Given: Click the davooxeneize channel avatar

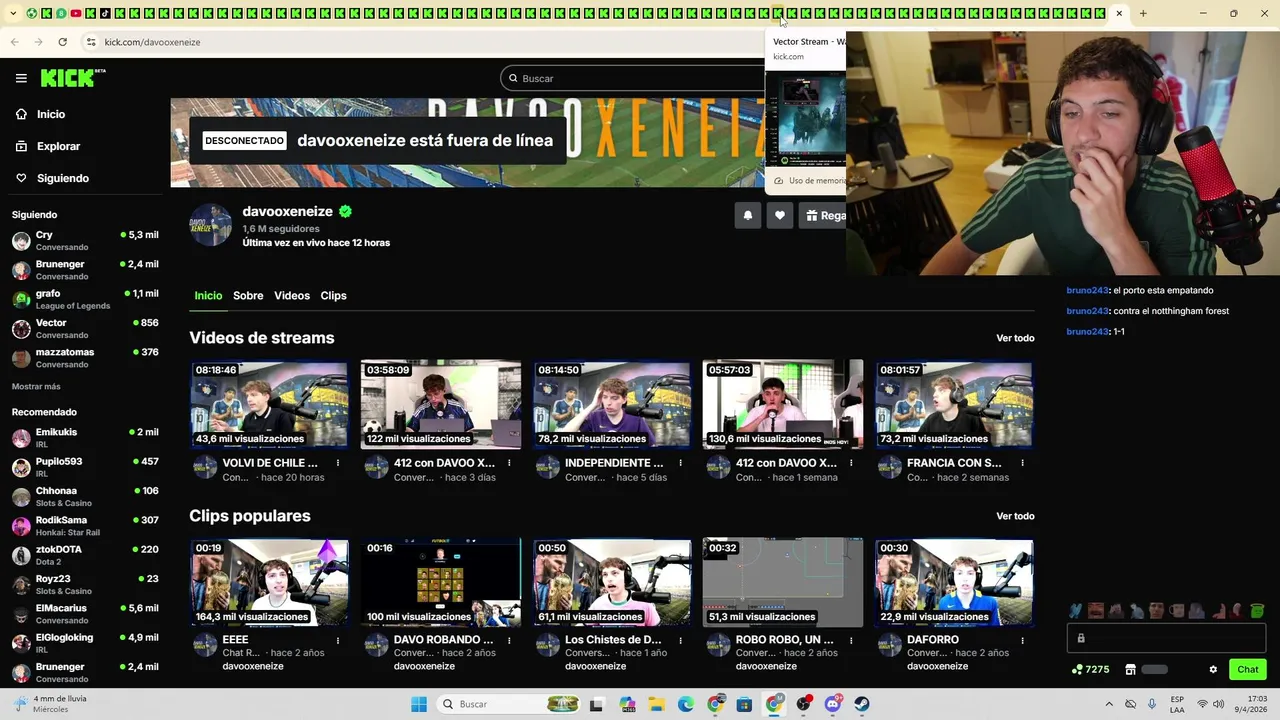Looking at the screenshot, I should click(x=211, y=224).
